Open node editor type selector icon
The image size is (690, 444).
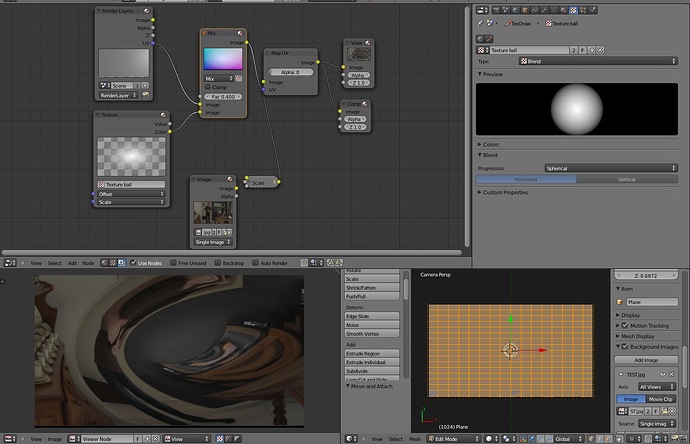10,263
